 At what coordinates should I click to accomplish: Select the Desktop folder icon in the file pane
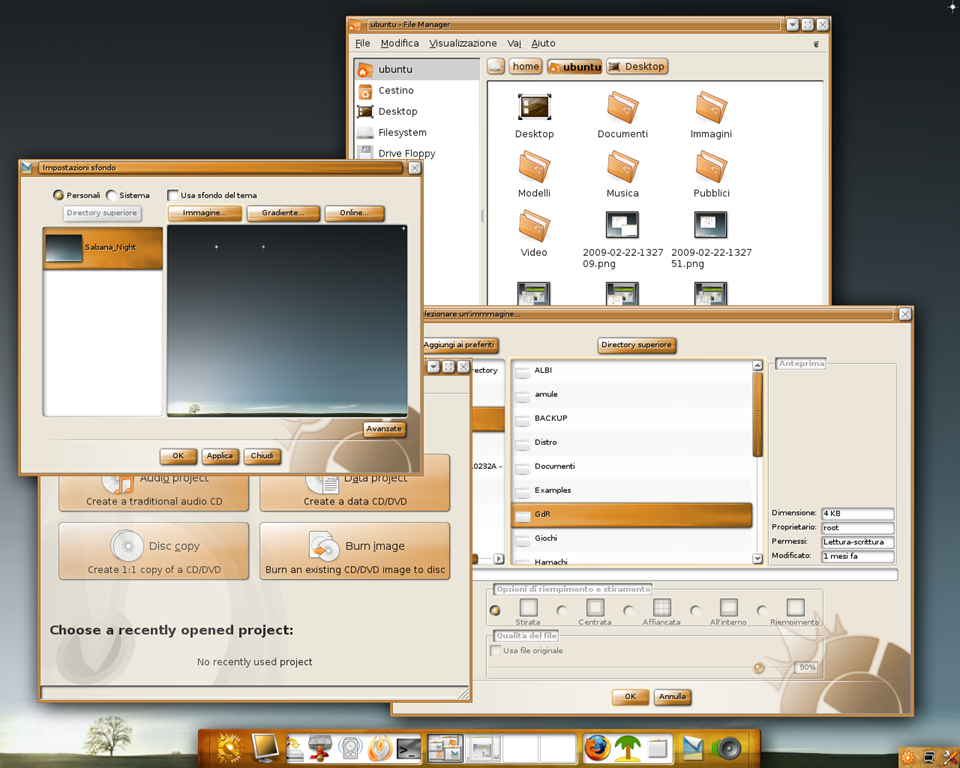pos(534,115)
